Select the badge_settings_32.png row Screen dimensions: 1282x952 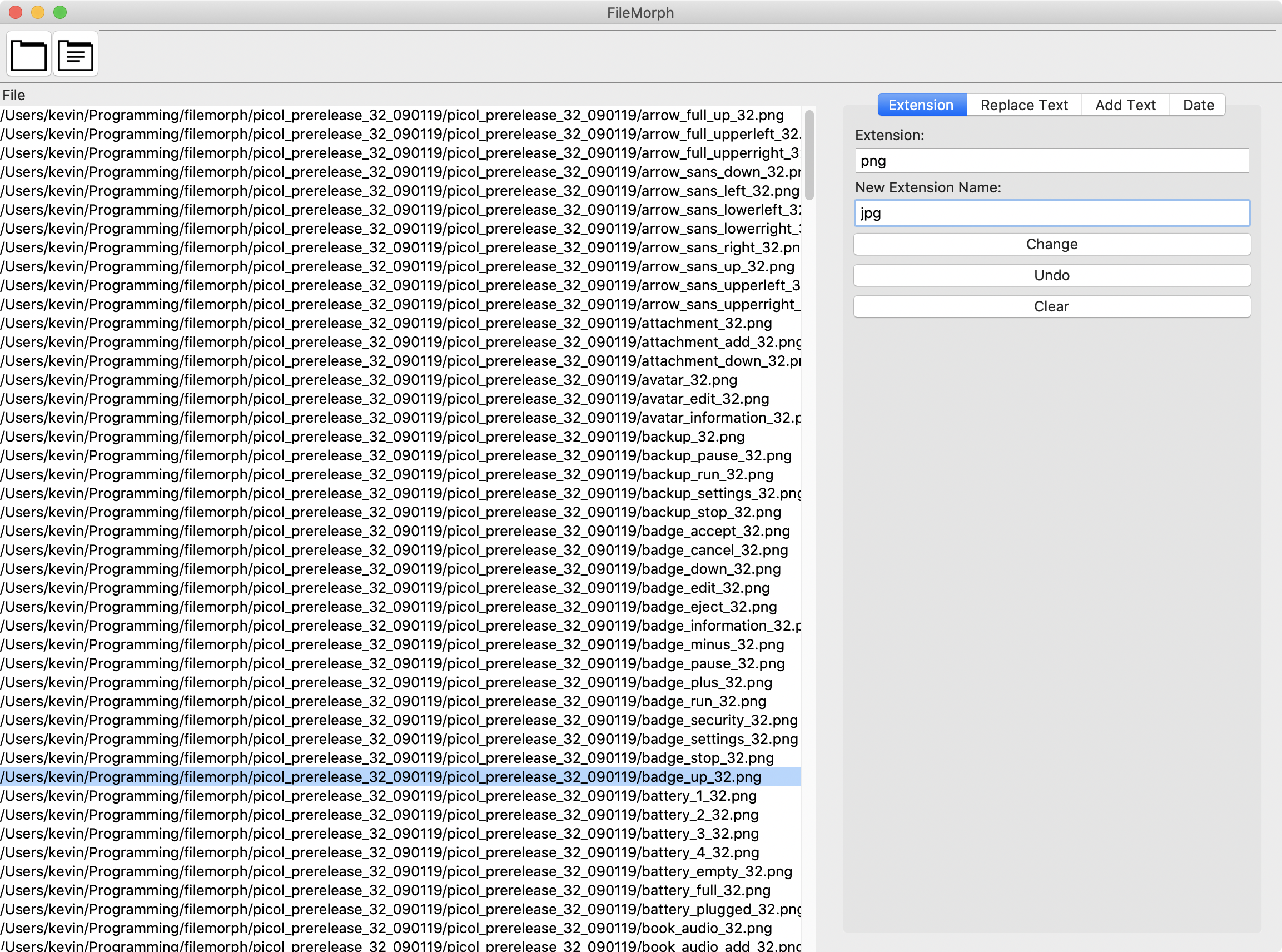pyautogui.click(x=400, y=740)
